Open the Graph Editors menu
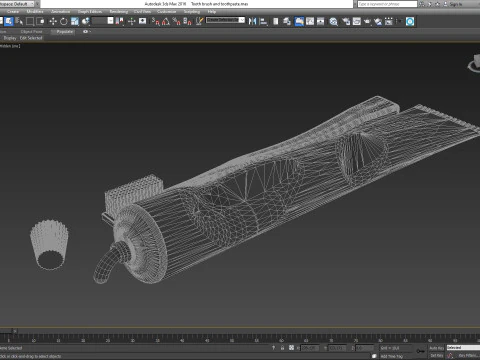The image size is (480, 360). (x=90, y=12)
